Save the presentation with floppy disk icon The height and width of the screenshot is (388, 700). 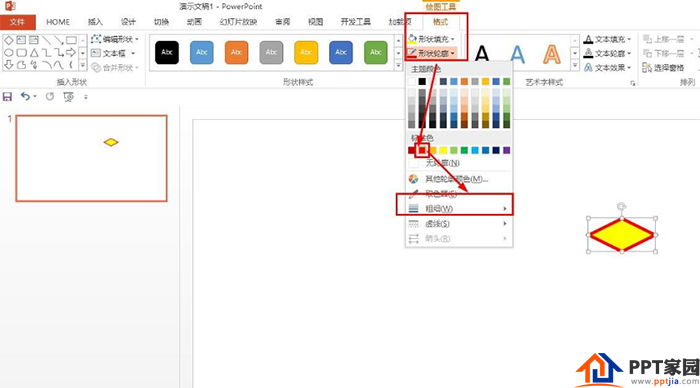[x=7, y=96]
